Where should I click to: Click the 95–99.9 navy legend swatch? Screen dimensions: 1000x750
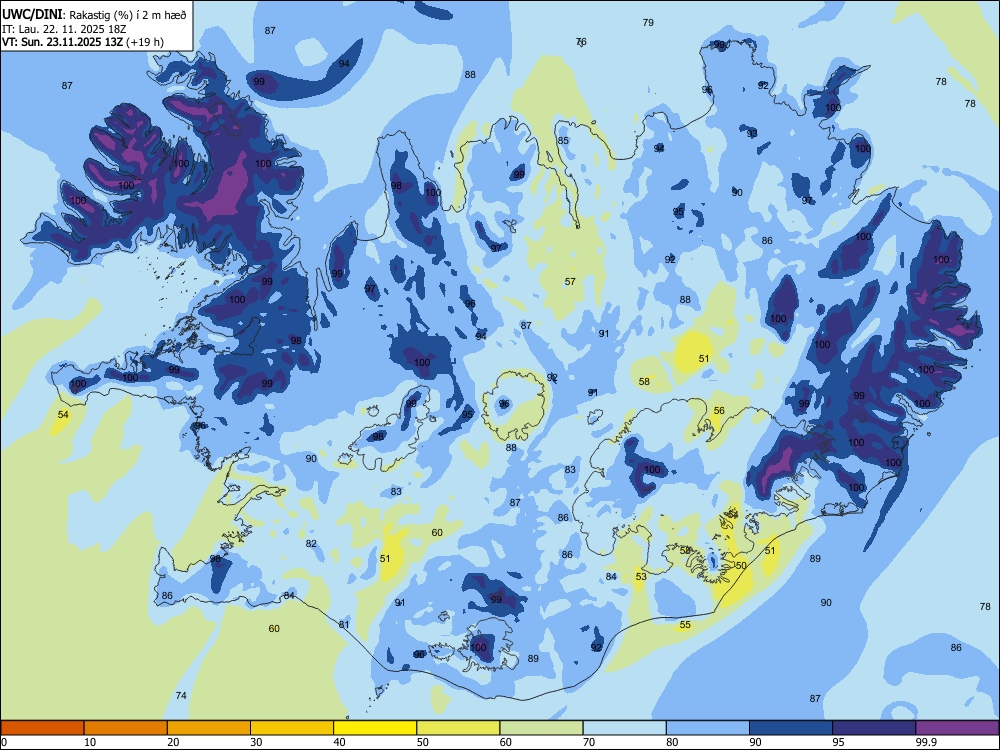(x=874, y=728)
